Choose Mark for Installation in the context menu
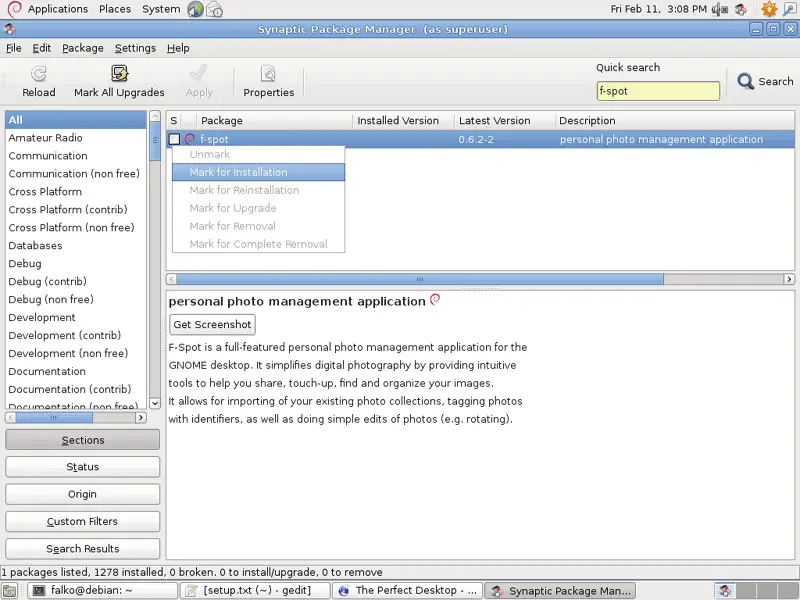Image resolution: width=800 pixels, height=600 pixels. tap(259, 172)
